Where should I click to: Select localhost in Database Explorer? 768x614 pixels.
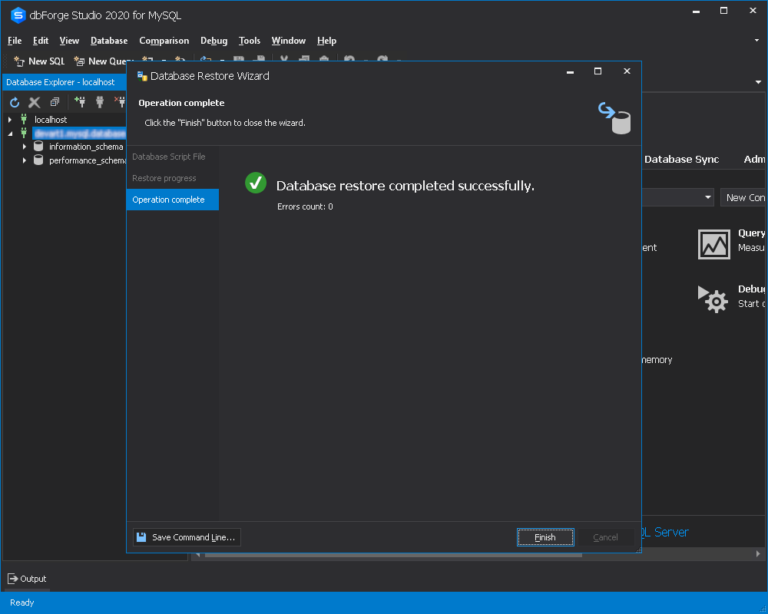[50, 119]
